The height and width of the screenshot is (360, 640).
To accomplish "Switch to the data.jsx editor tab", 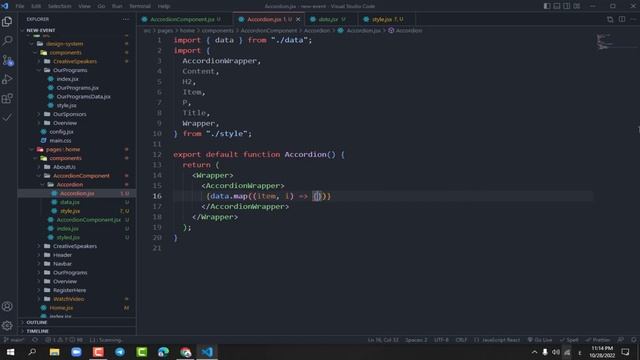I will pos(331,19).
